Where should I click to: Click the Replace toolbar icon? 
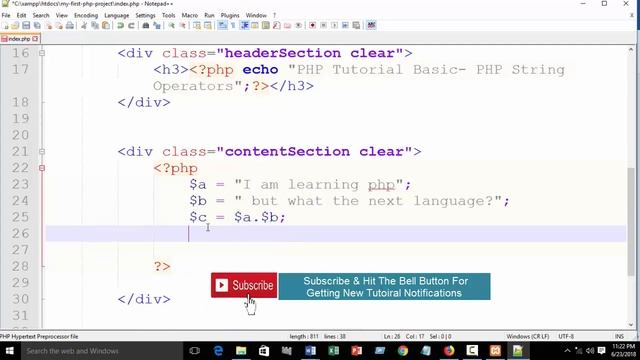(157, 25)
